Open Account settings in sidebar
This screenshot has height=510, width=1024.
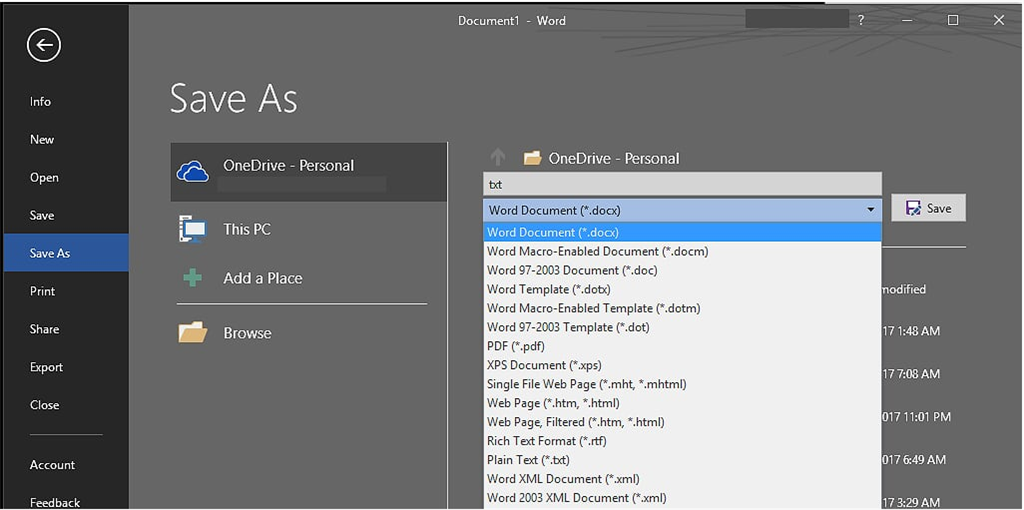click(52, 465)
